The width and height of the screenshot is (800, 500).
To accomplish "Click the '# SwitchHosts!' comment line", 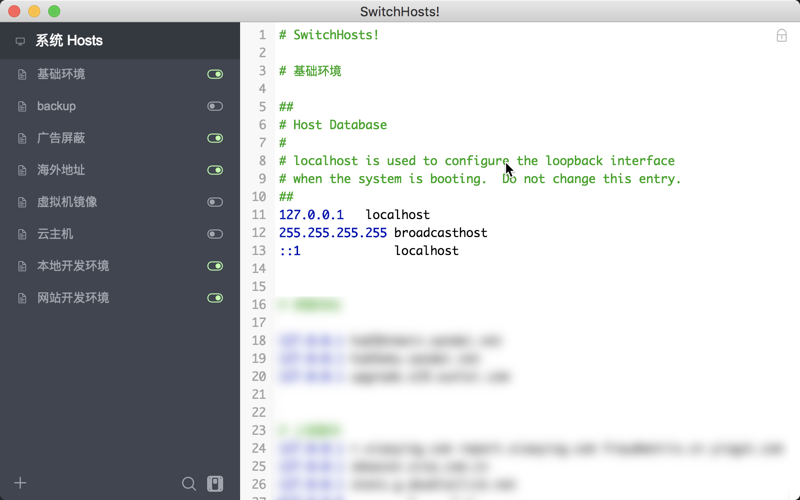I will coord(329,35).
